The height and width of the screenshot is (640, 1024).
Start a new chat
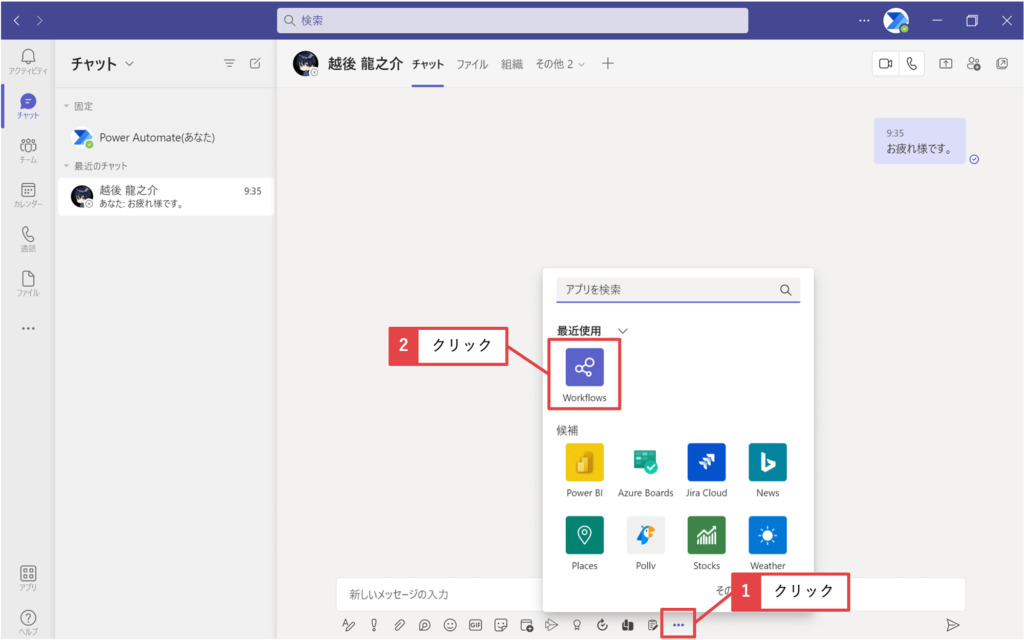coord(255,63)
